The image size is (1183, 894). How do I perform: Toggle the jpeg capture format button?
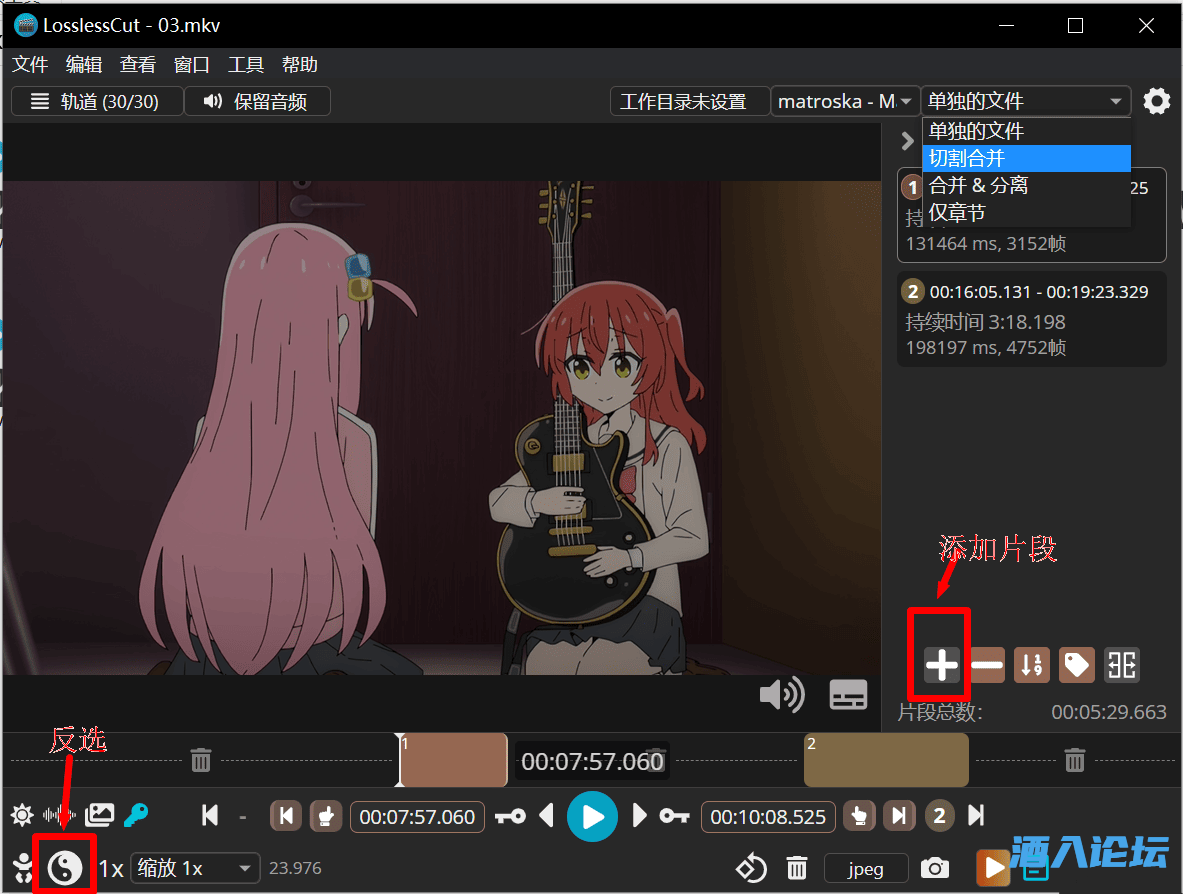tap(866, 868)
